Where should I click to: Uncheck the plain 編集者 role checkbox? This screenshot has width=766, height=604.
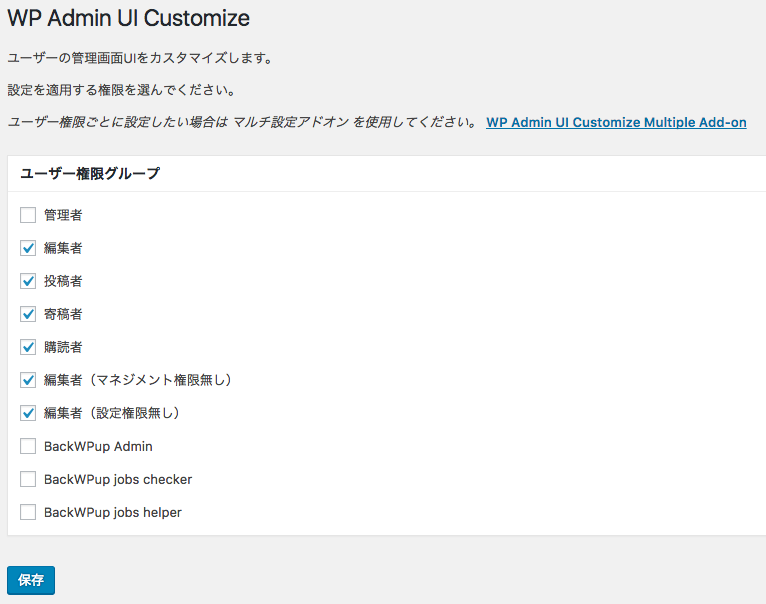[x=28, y=248]
